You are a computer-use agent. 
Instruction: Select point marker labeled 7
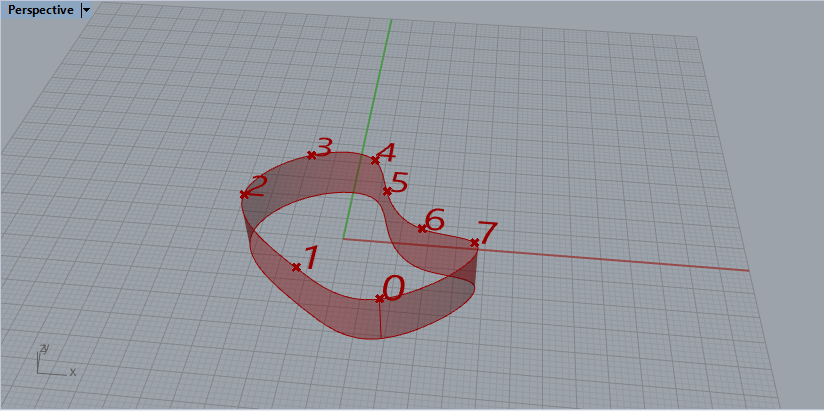tap(475, 242)
